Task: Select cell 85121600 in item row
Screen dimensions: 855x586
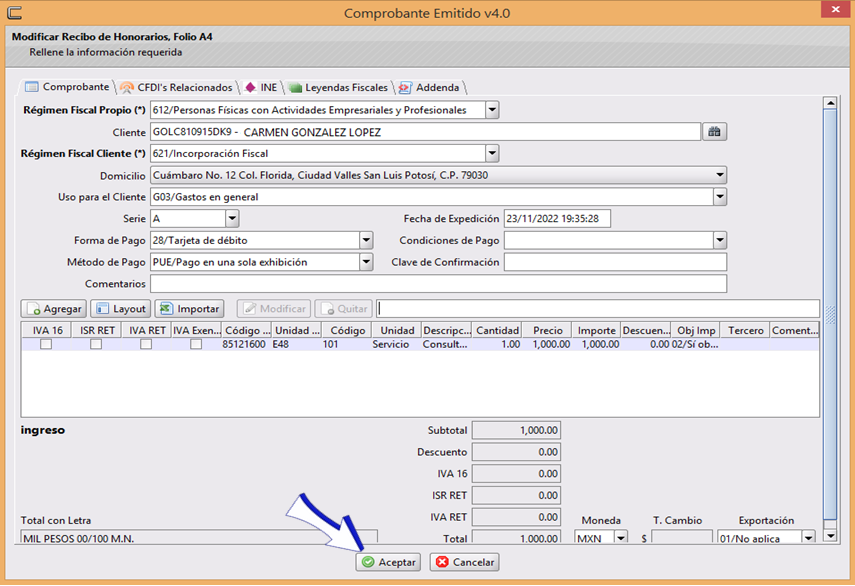Action: coord(244,345)
